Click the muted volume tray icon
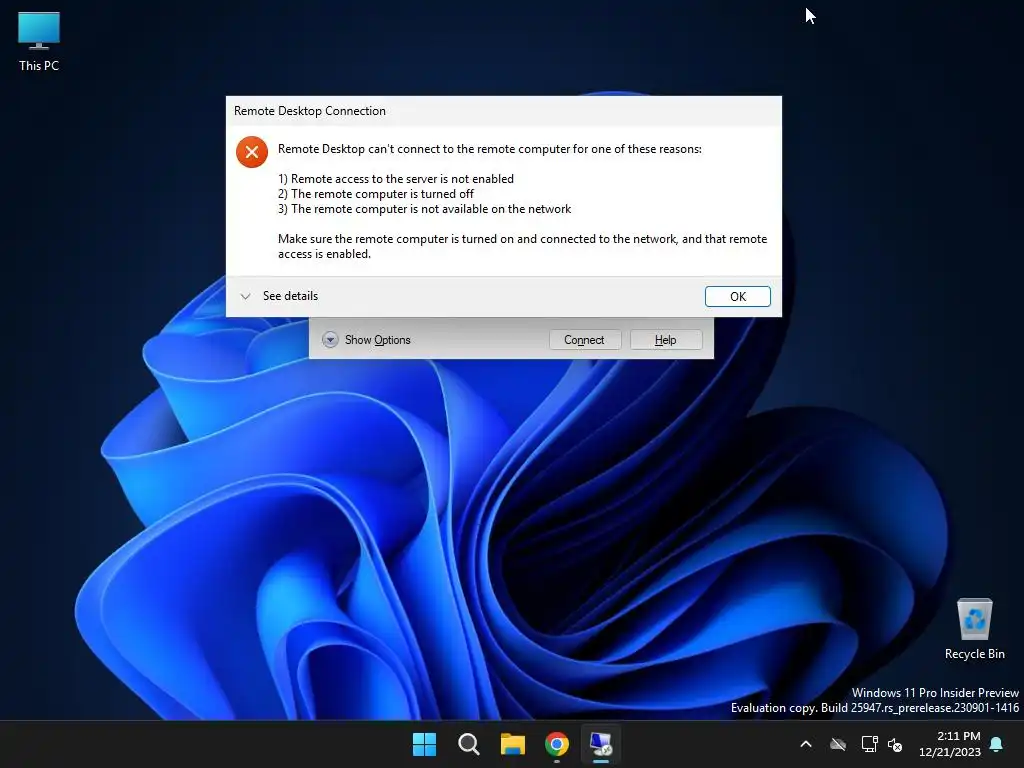The height and width of the screenshot is (768, 1024). (x=895, y=744)
